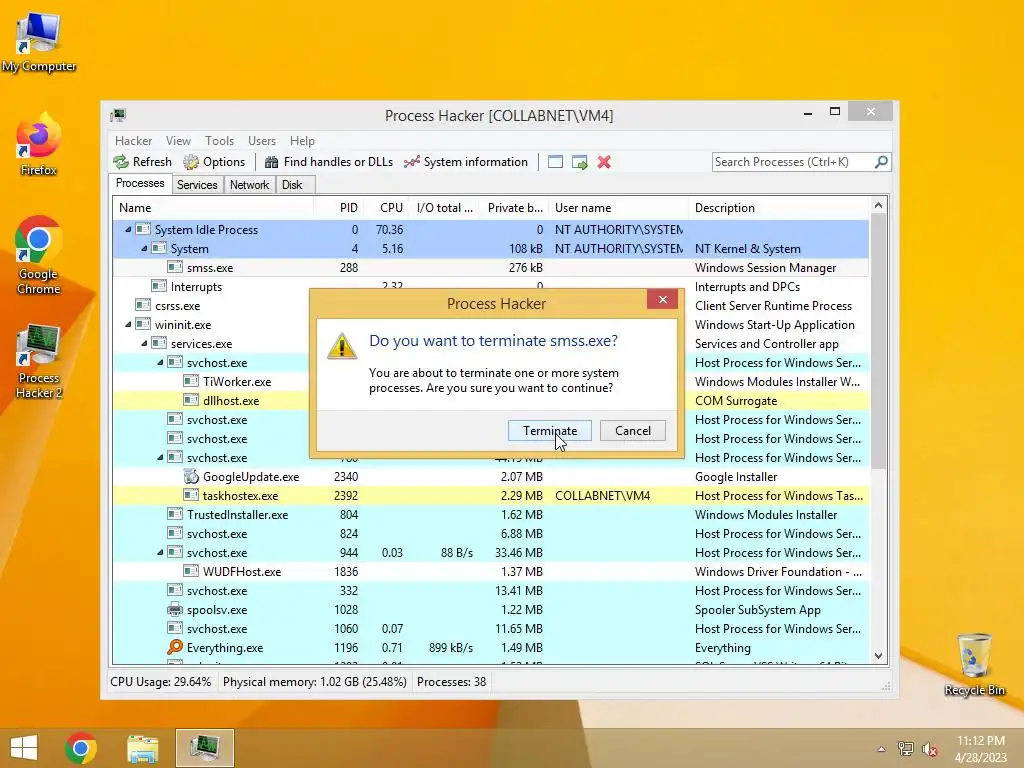Open the Recycle Bin
1024x768 pixels.
pyautogui.click(x=974, y=664)
